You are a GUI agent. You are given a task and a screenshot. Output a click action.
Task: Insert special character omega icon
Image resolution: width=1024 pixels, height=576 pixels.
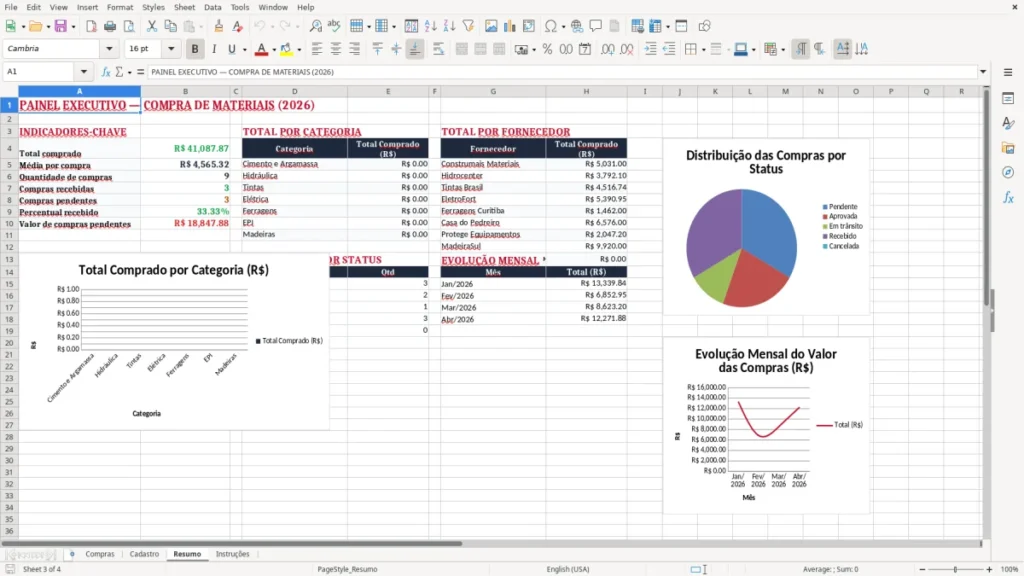coord(551,26)
